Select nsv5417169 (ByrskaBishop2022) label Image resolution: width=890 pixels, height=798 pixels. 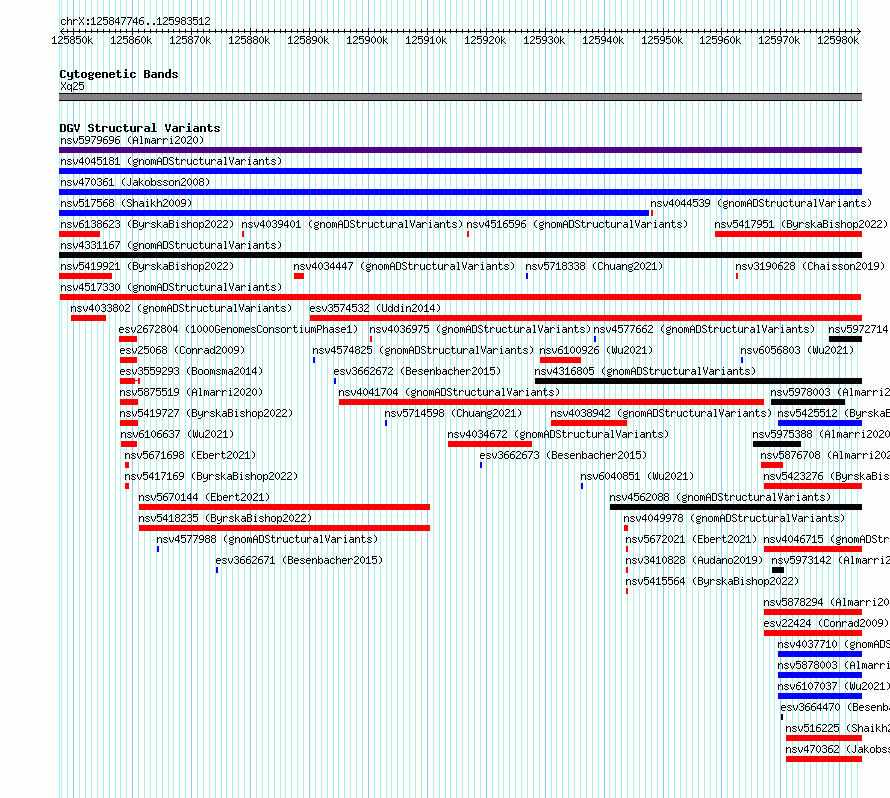(x=211, y=476)
